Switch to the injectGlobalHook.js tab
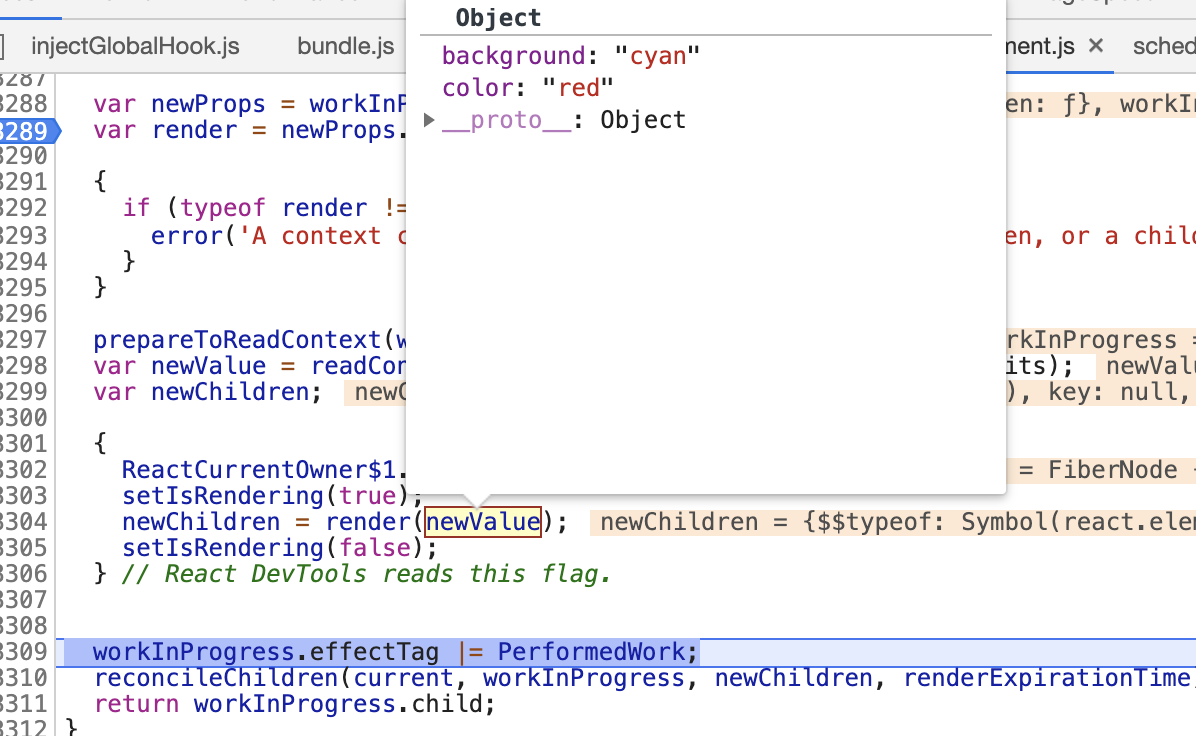Screen dimensions: 1196x736 pyautogui.click(x=135, y=47)
